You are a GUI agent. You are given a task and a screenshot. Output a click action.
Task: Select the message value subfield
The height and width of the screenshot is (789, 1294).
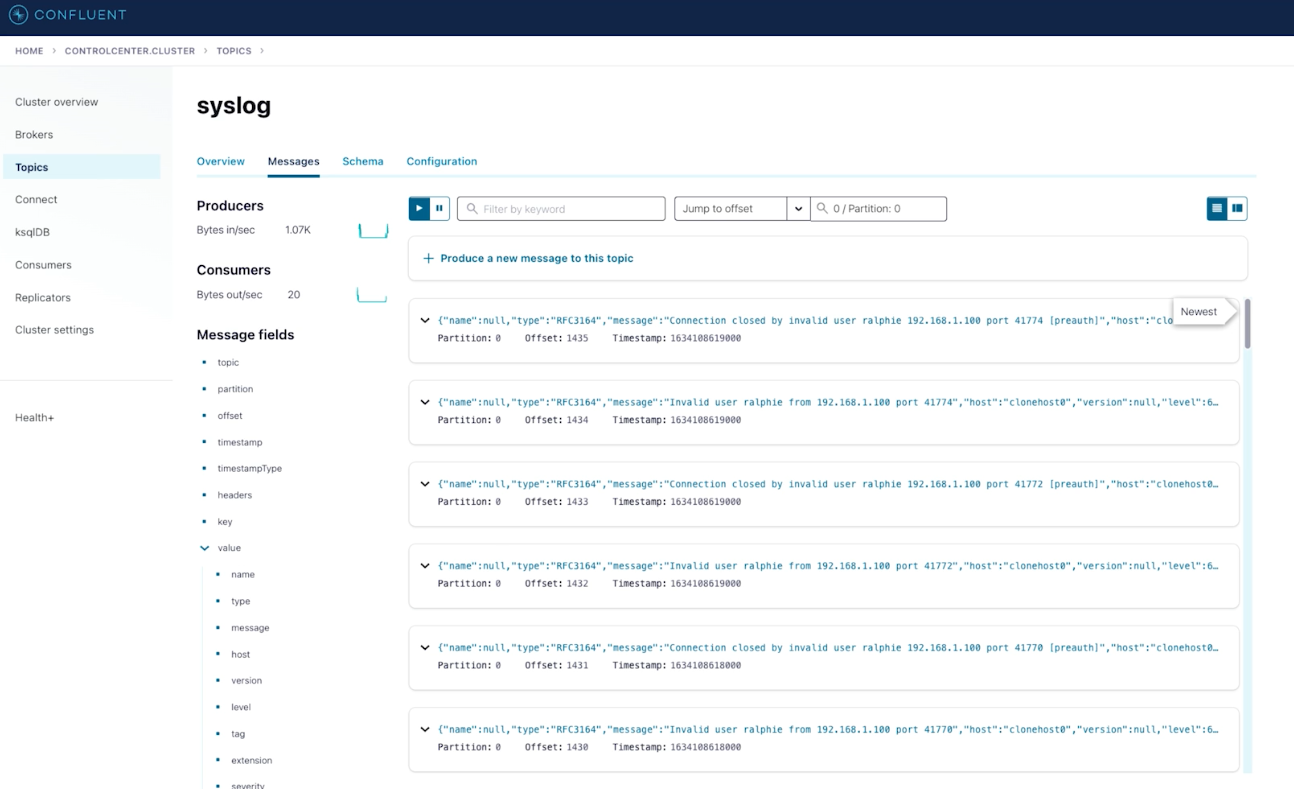click(x=250, y=628)
